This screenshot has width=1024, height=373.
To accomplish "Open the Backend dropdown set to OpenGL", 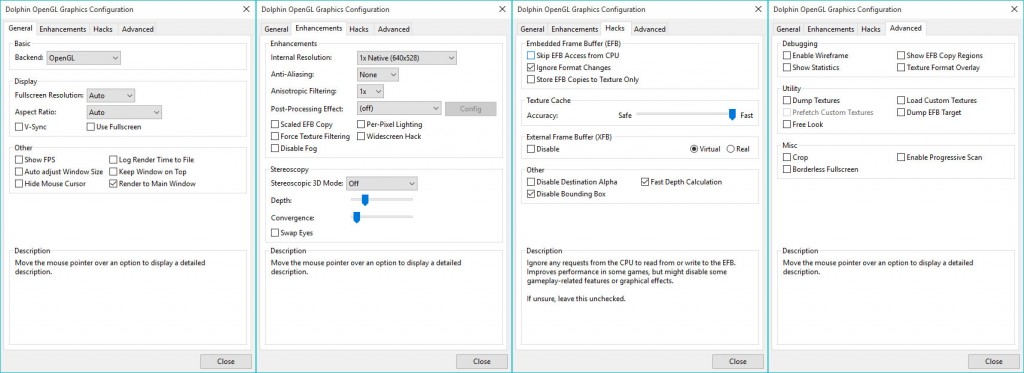I will pos(84,57).
